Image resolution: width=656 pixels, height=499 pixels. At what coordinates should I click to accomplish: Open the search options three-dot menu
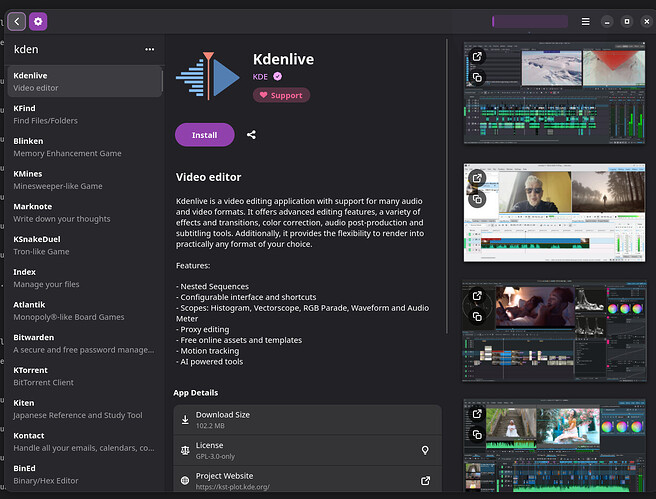pyautogui.click(x=149, y=49)
